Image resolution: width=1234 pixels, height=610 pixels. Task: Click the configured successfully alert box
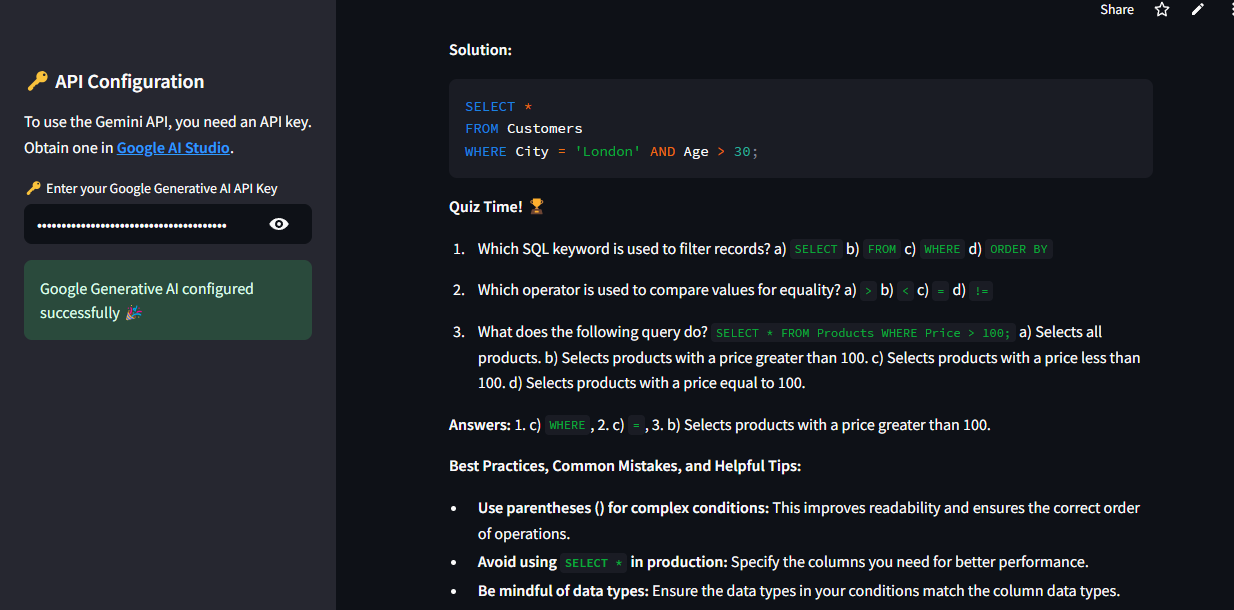[168, 300]
